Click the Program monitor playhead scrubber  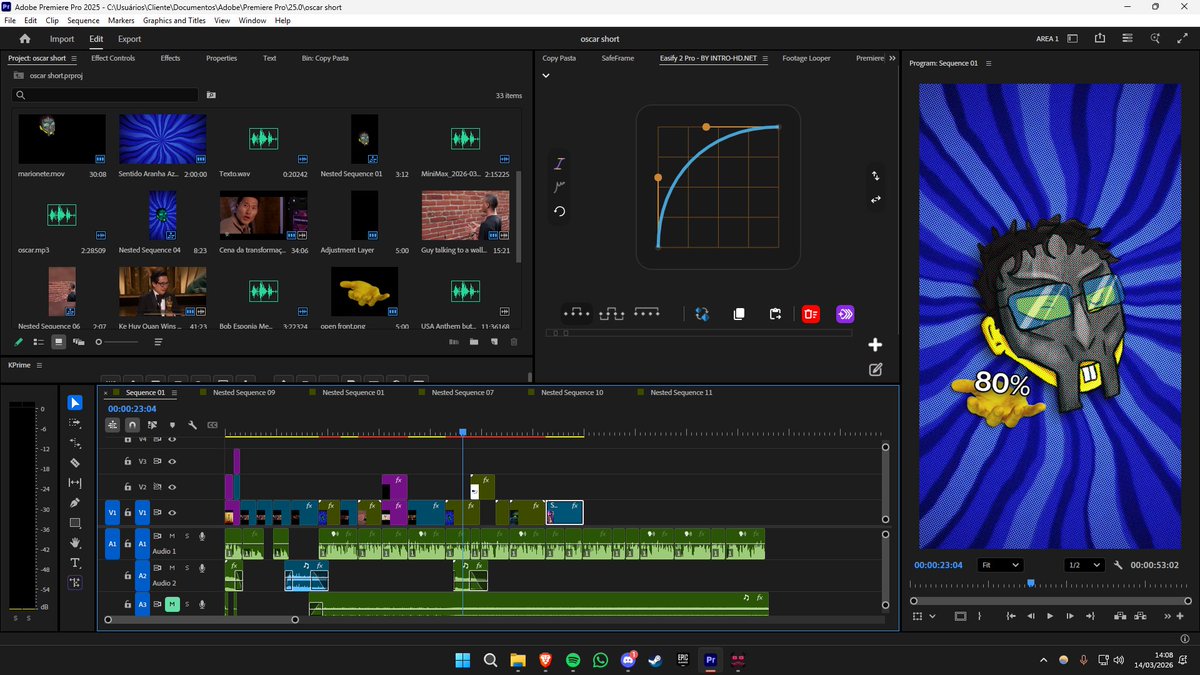coord(1031,583)
